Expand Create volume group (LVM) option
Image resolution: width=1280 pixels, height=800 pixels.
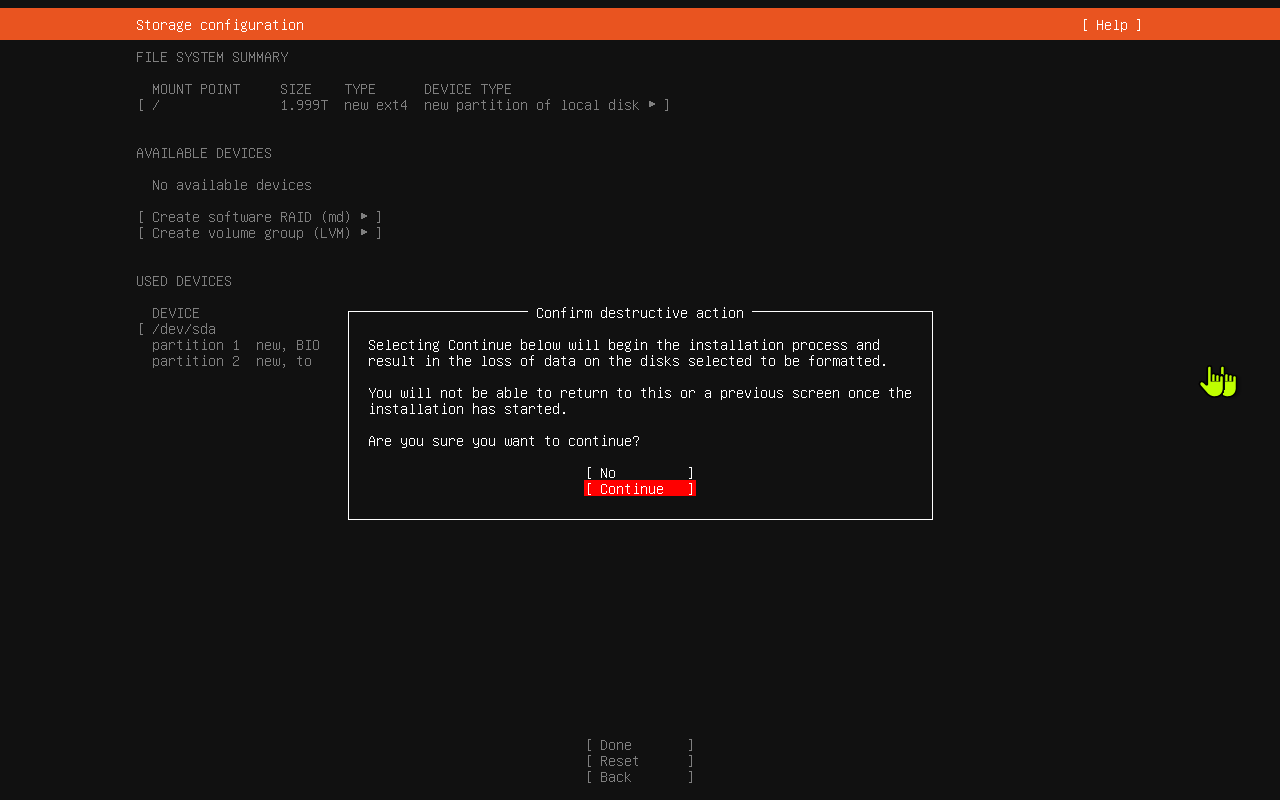coord(260,233)
